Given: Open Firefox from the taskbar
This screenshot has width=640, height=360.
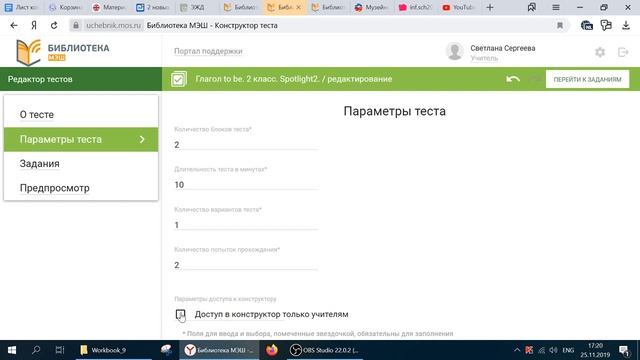Looking at the screenshot, I should [x=271, y=350].
